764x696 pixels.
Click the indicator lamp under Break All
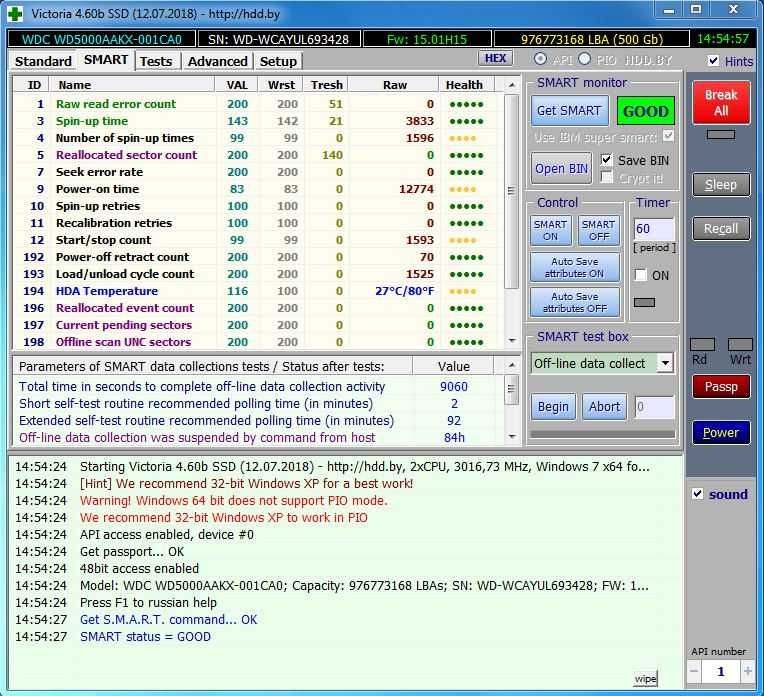point(721,135)
